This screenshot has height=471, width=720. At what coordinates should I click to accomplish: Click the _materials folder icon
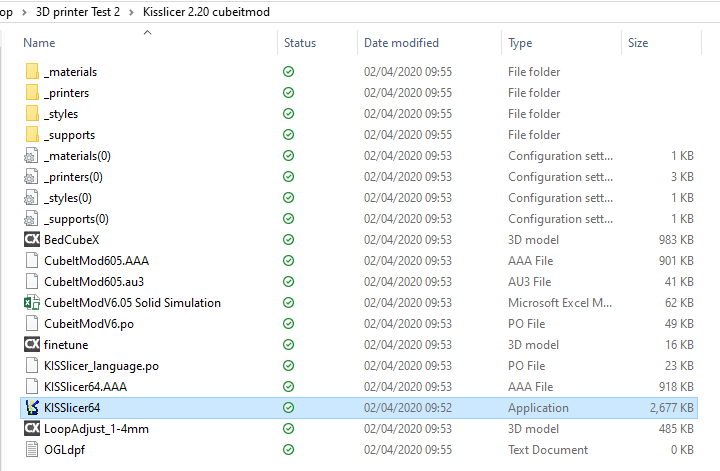click(x=32, y=72)
